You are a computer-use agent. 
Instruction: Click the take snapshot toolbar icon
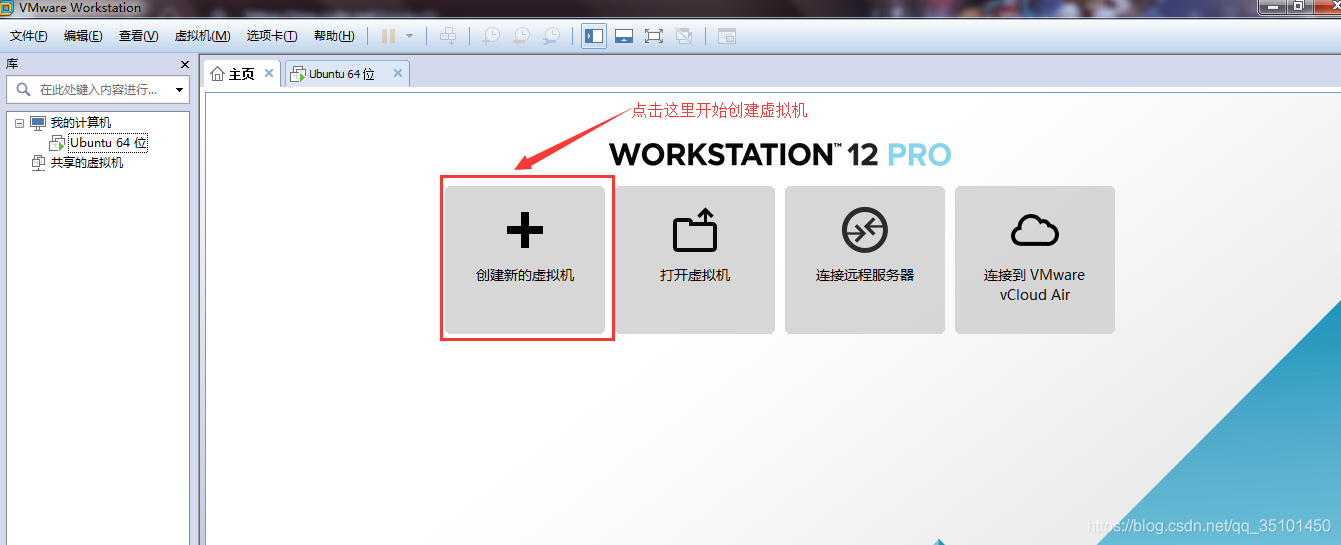[x=491, y=36]
